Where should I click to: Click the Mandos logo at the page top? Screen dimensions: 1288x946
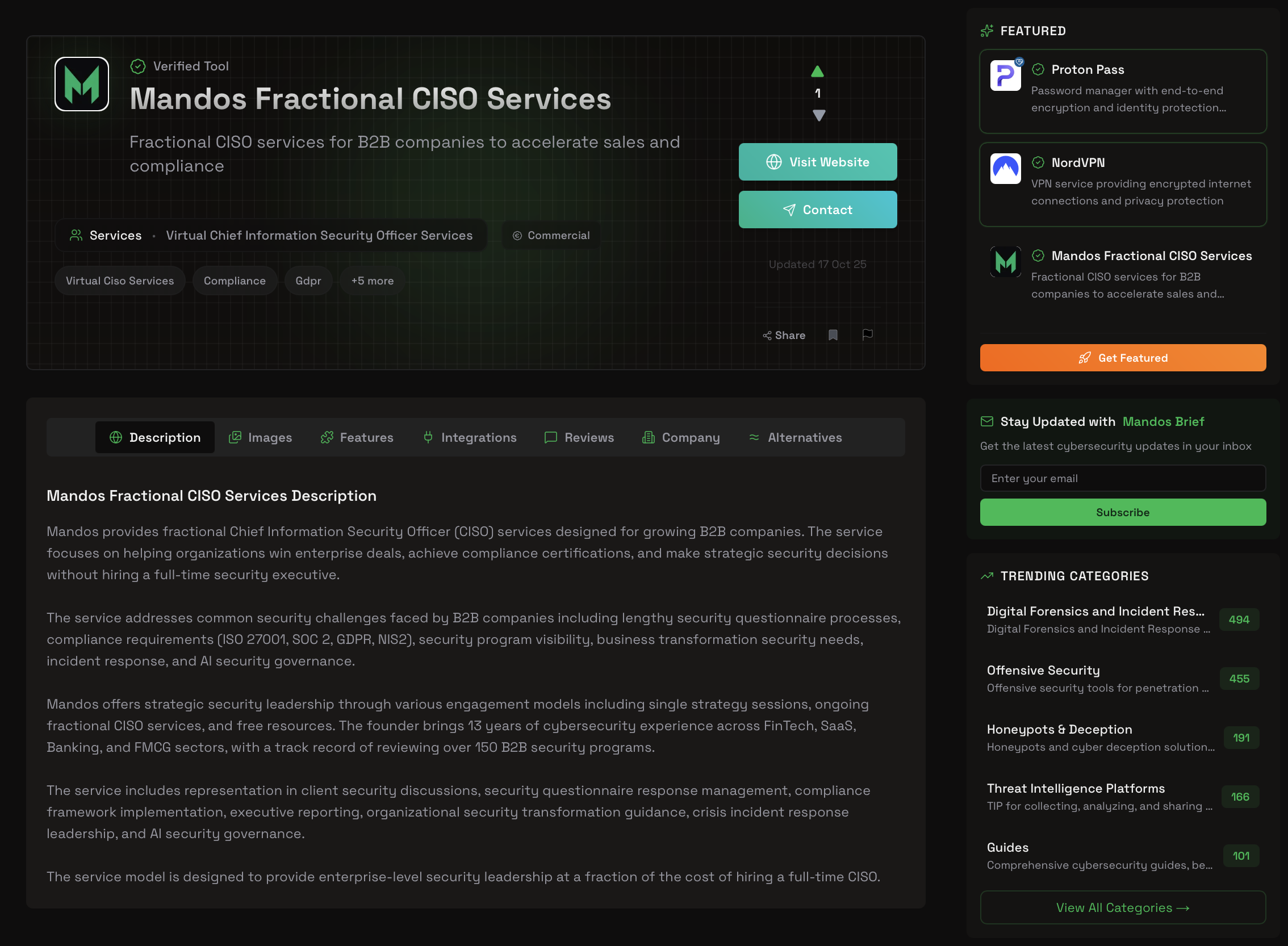(x=81, y=83)
